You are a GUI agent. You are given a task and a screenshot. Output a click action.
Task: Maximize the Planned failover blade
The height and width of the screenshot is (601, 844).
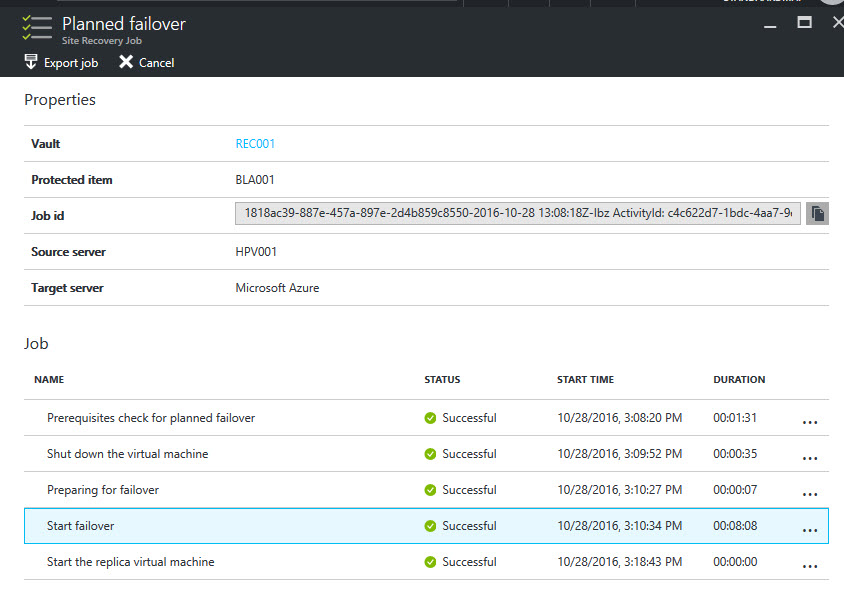click(804, 22)
